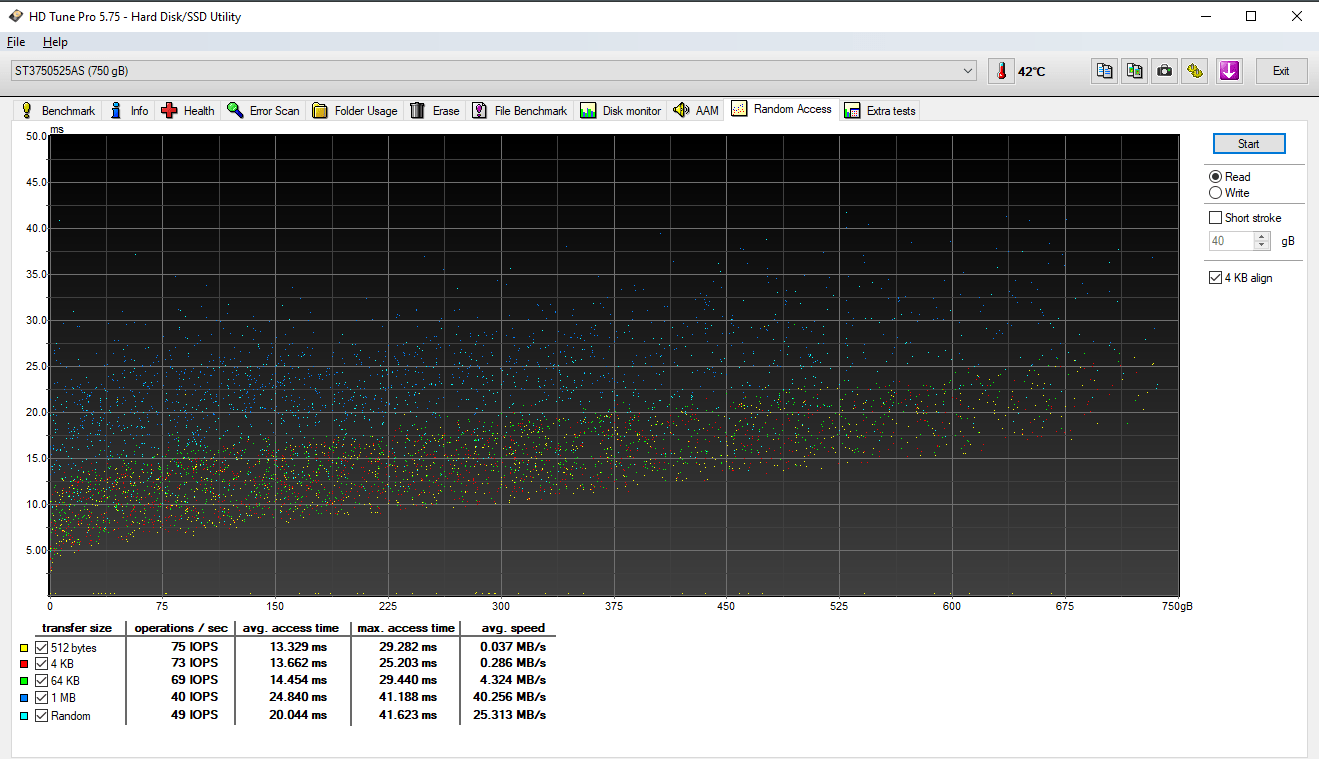Click the purple down arrow icon

tap(1229, 71)
